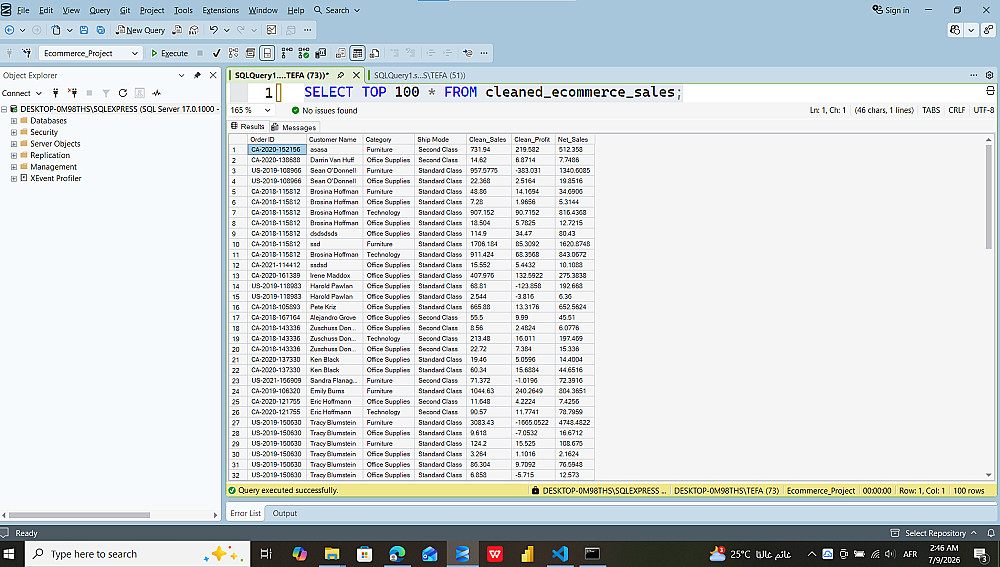The height and width of the screenshot is (567, 1000).
Task: Open the Query menu
Action: point(99,10)
